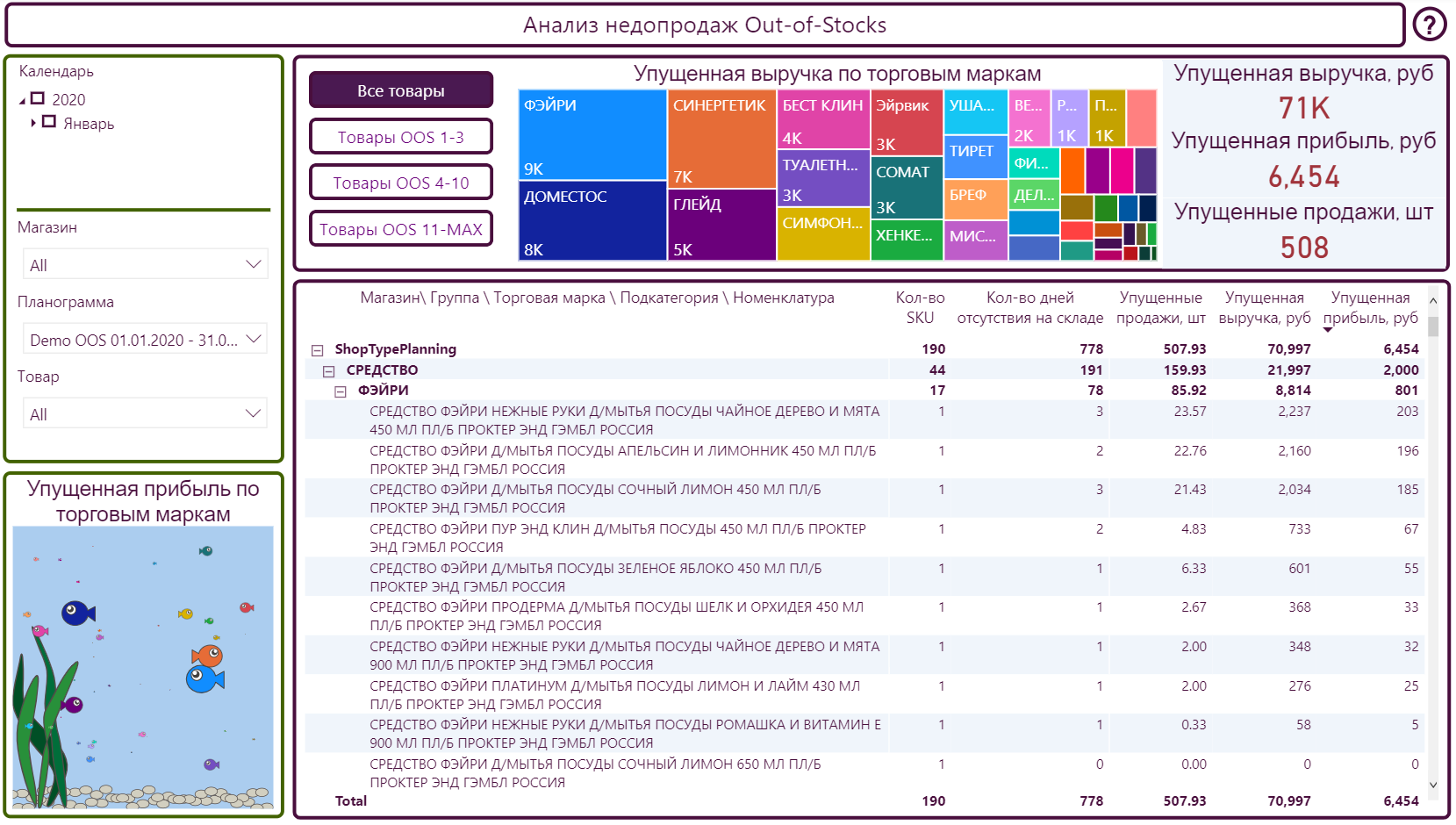Viewport: 1456px width, 825px height.
Task: Select the ТИРЕТ treemap tile
Action: pos(976,157)
